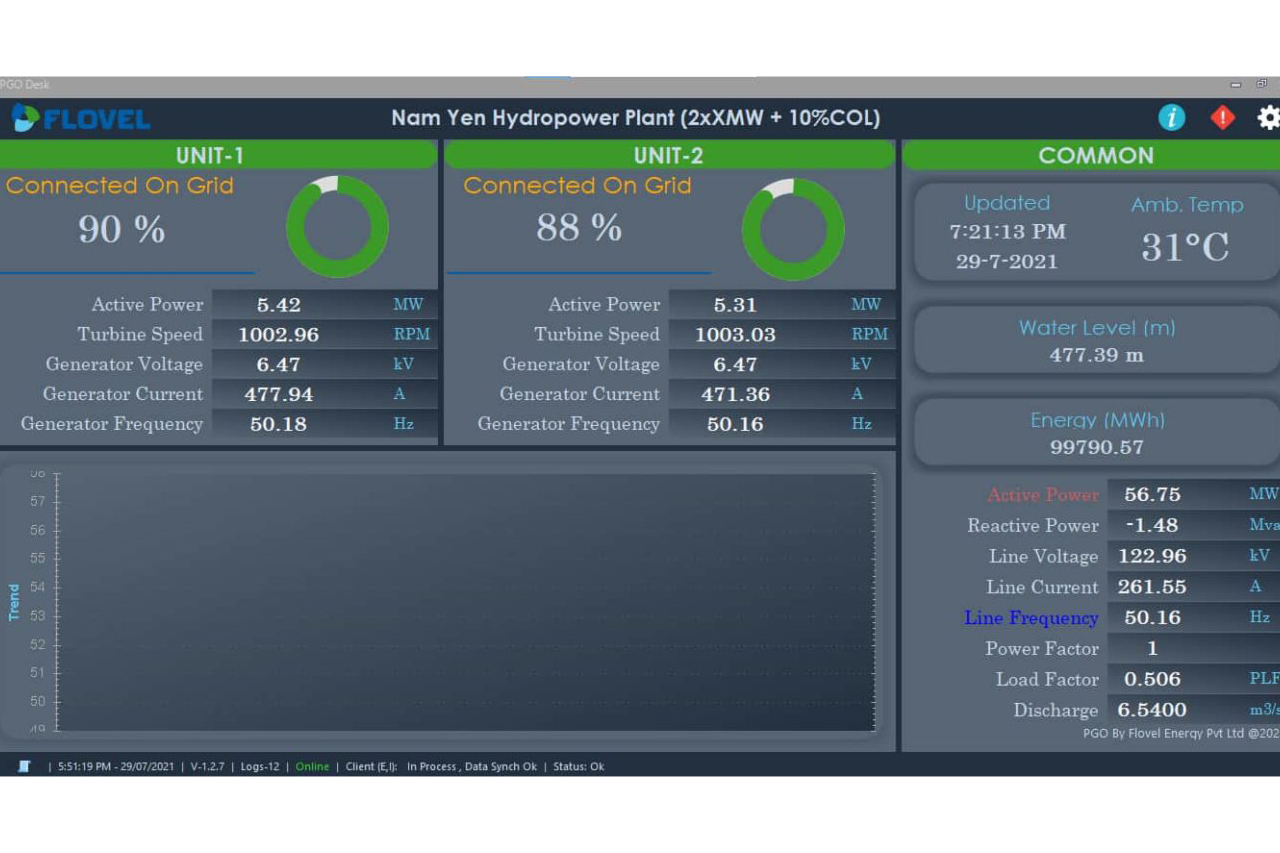
Task: Open settings via the gear icon
Action: click(1268, 118)
